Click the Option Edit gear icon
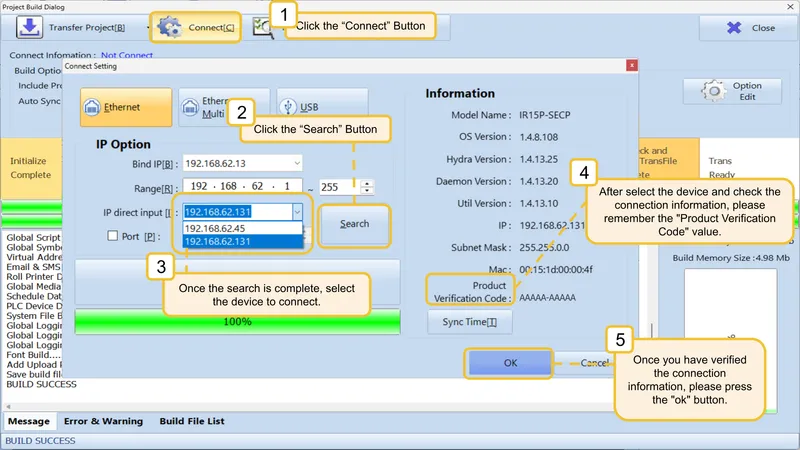 click(713, 91)
